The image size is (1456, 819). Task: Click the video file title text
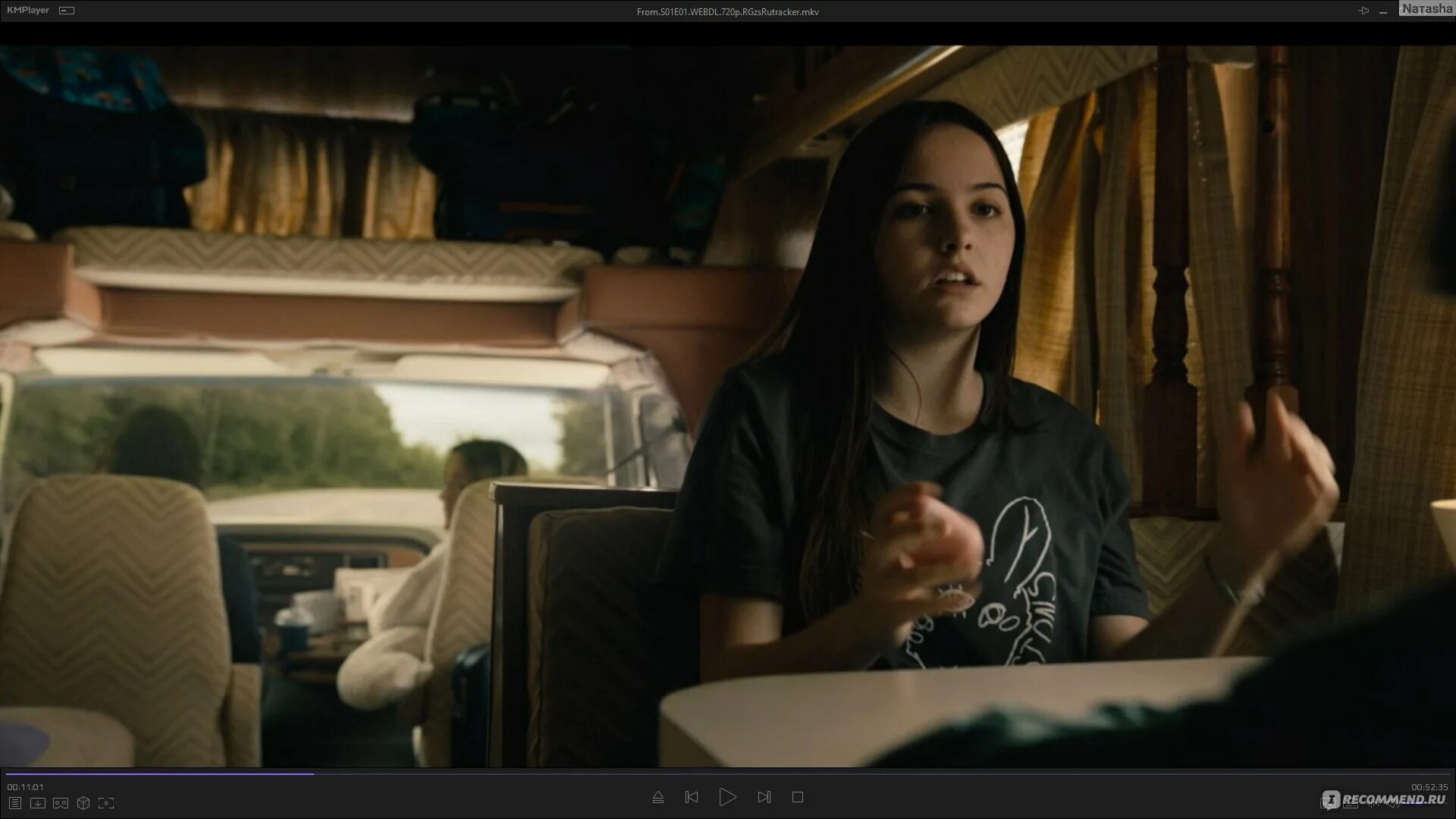(x=727, y=11)
